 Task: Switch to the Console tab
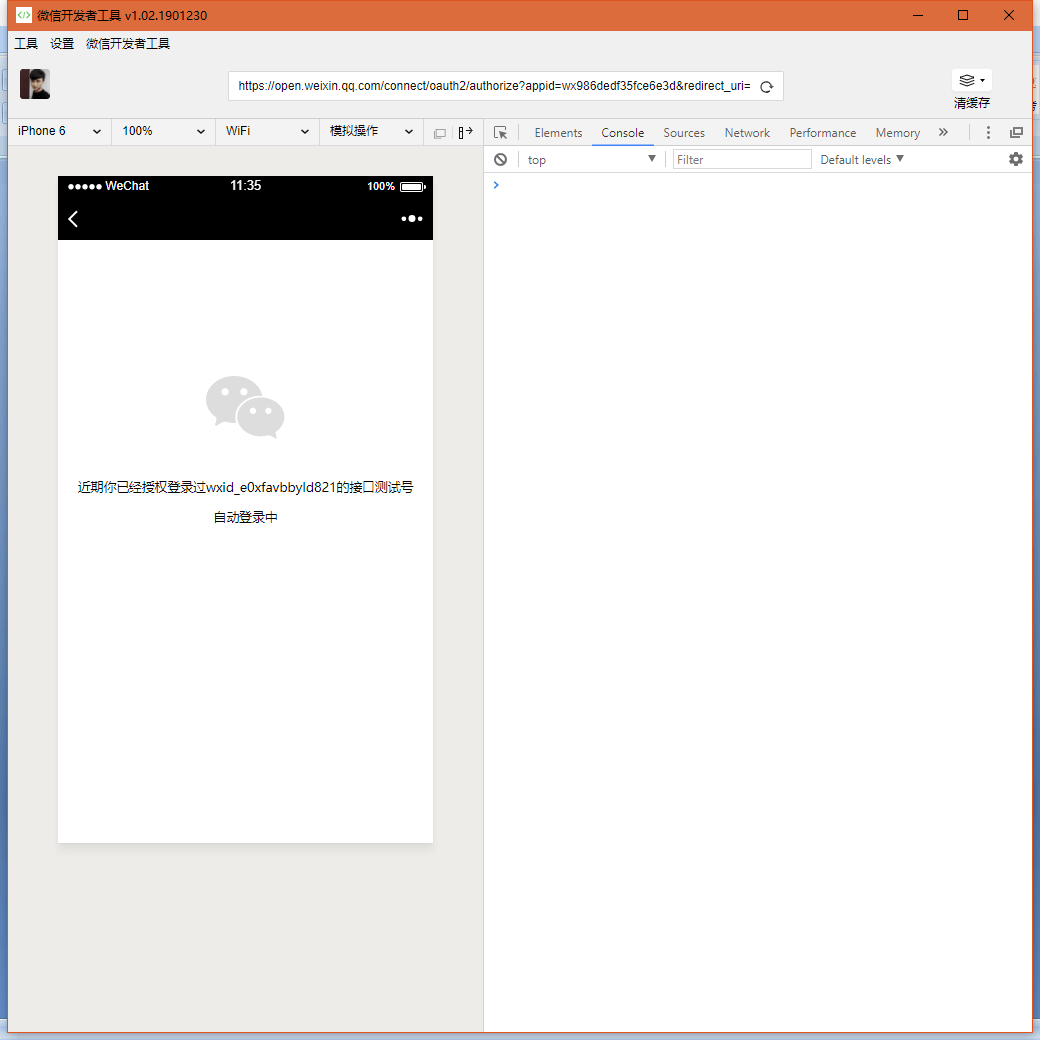coord(622,133)
